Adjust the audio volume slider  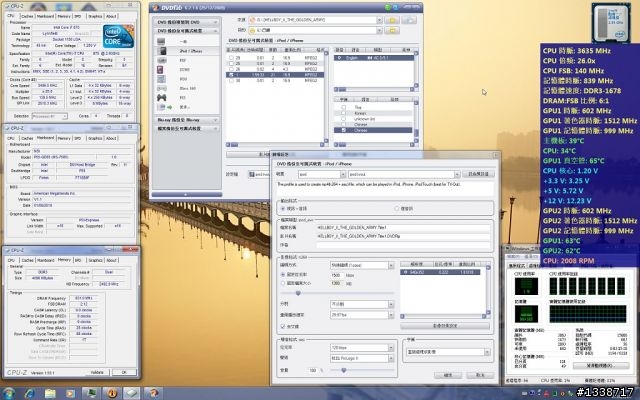344,371
